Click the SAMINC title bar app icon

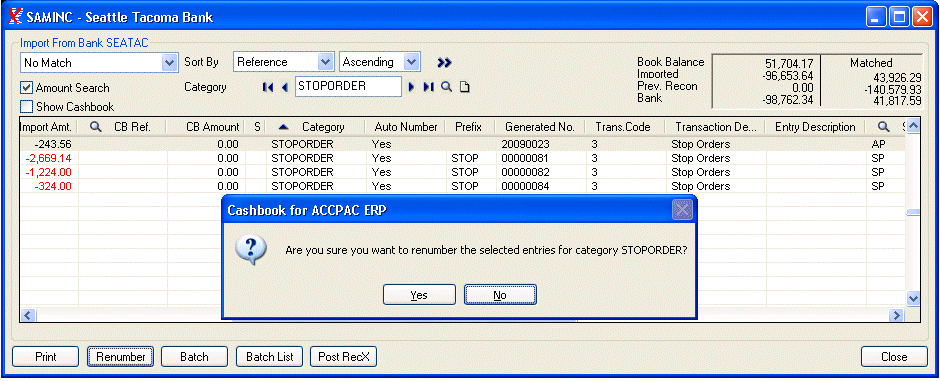click(16, 17)
